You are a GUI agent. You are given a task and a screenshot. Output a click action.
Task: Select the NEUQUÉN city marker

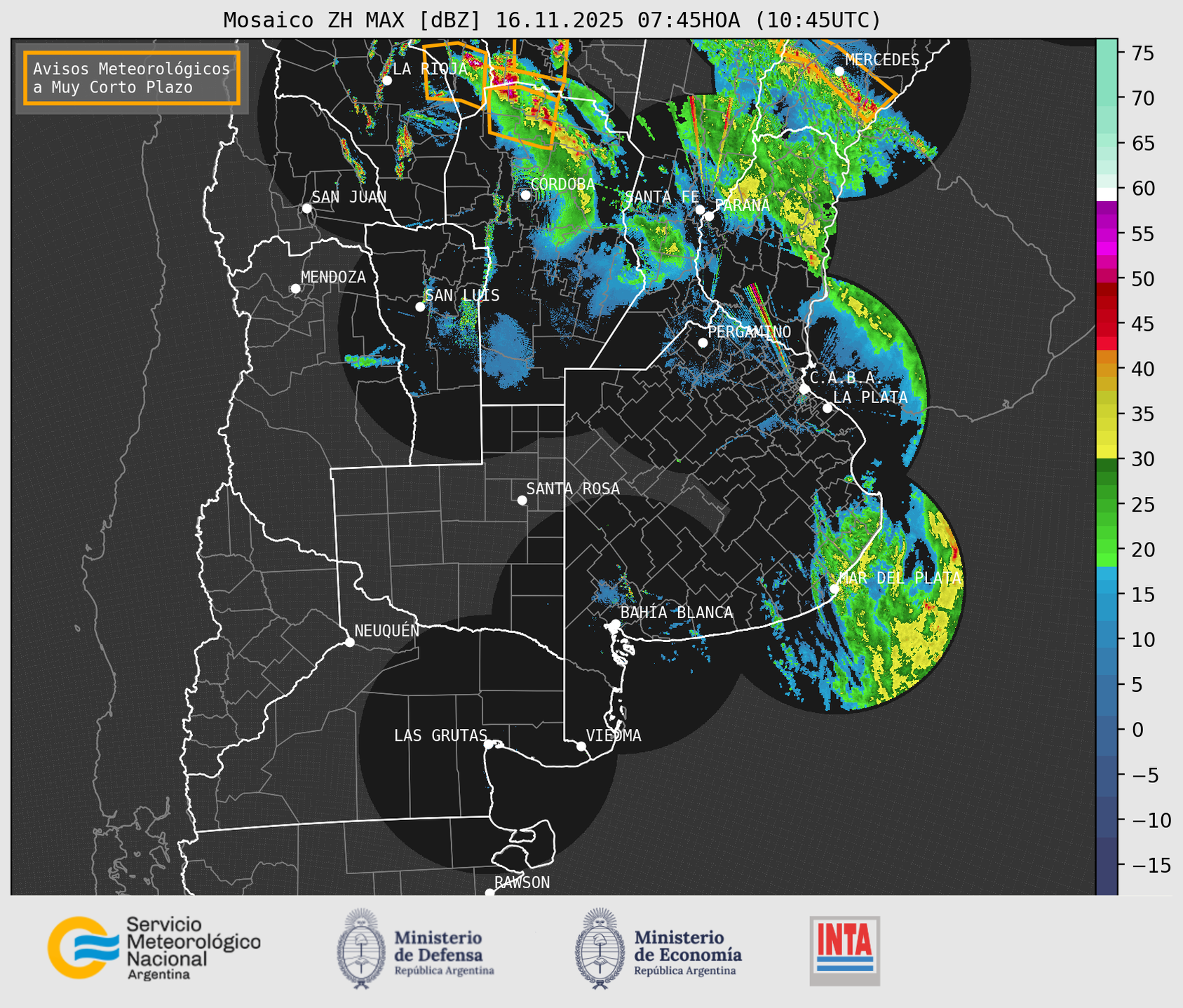[x=349, y=642]
